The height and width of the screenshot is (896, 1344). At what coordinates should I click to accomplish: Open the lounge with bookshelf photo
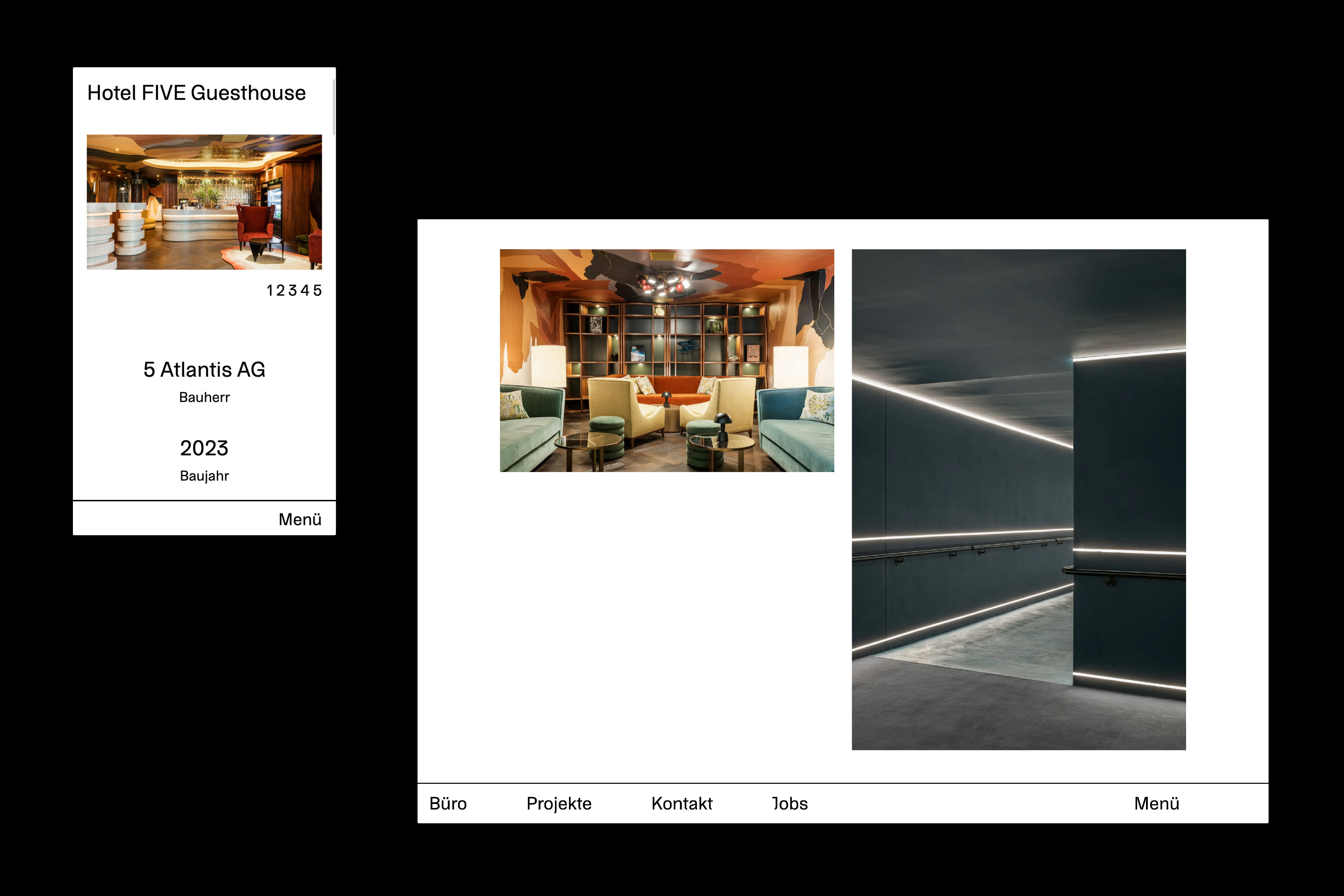(667, 360)
